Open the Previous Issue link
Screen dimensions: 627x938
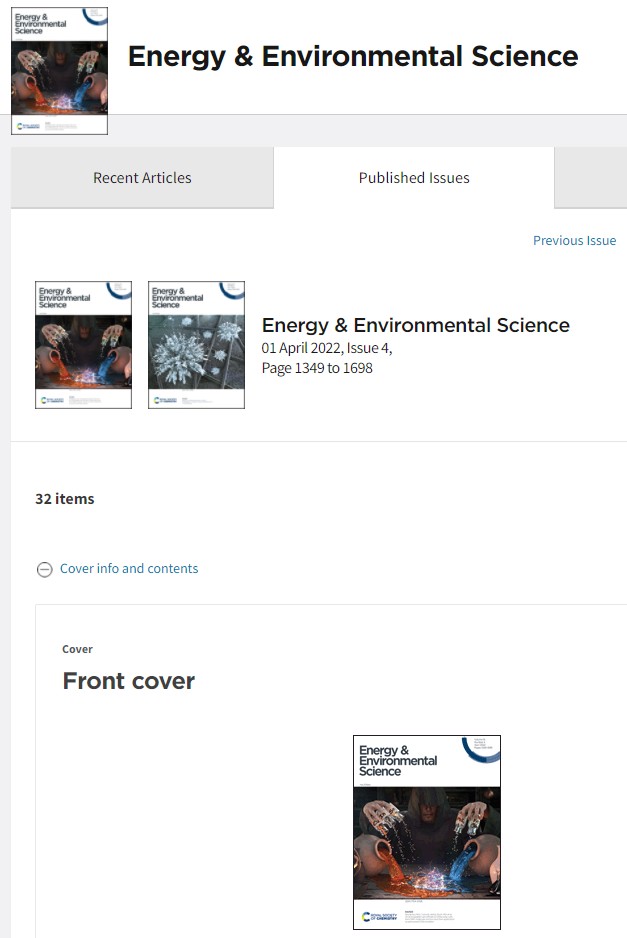574,240
